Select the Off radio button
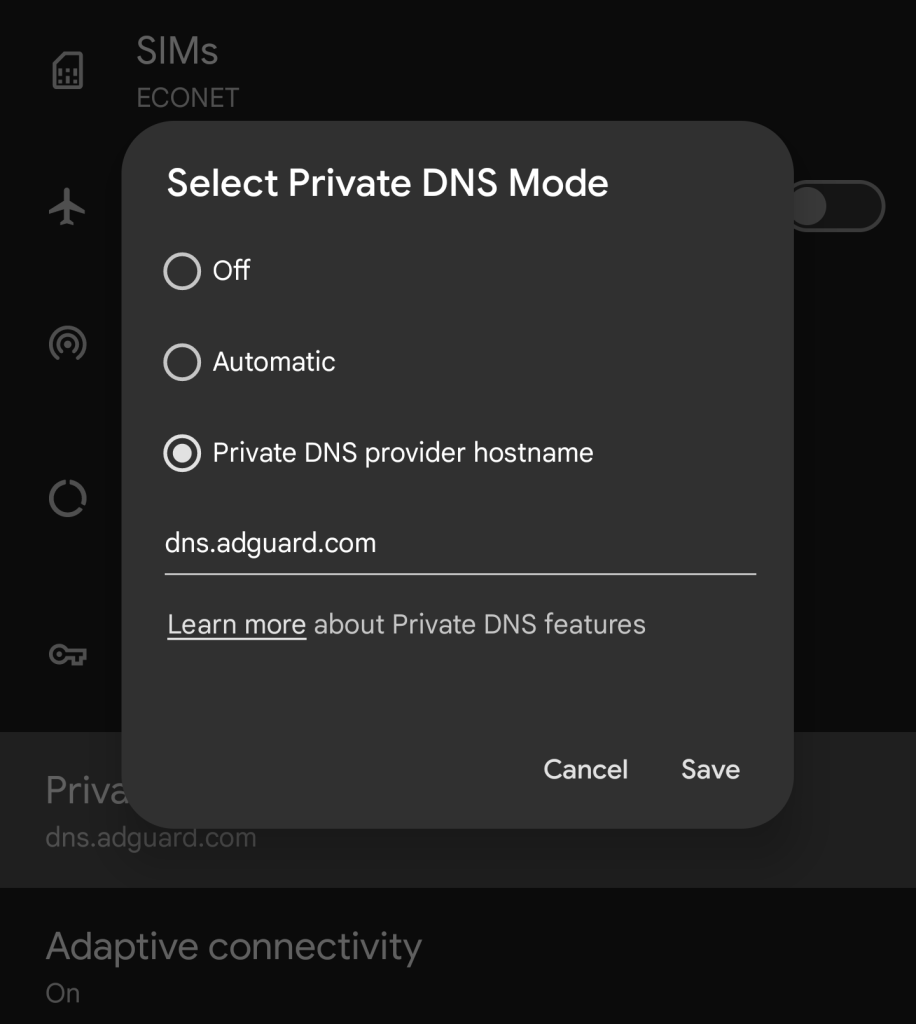 point(182,271)
